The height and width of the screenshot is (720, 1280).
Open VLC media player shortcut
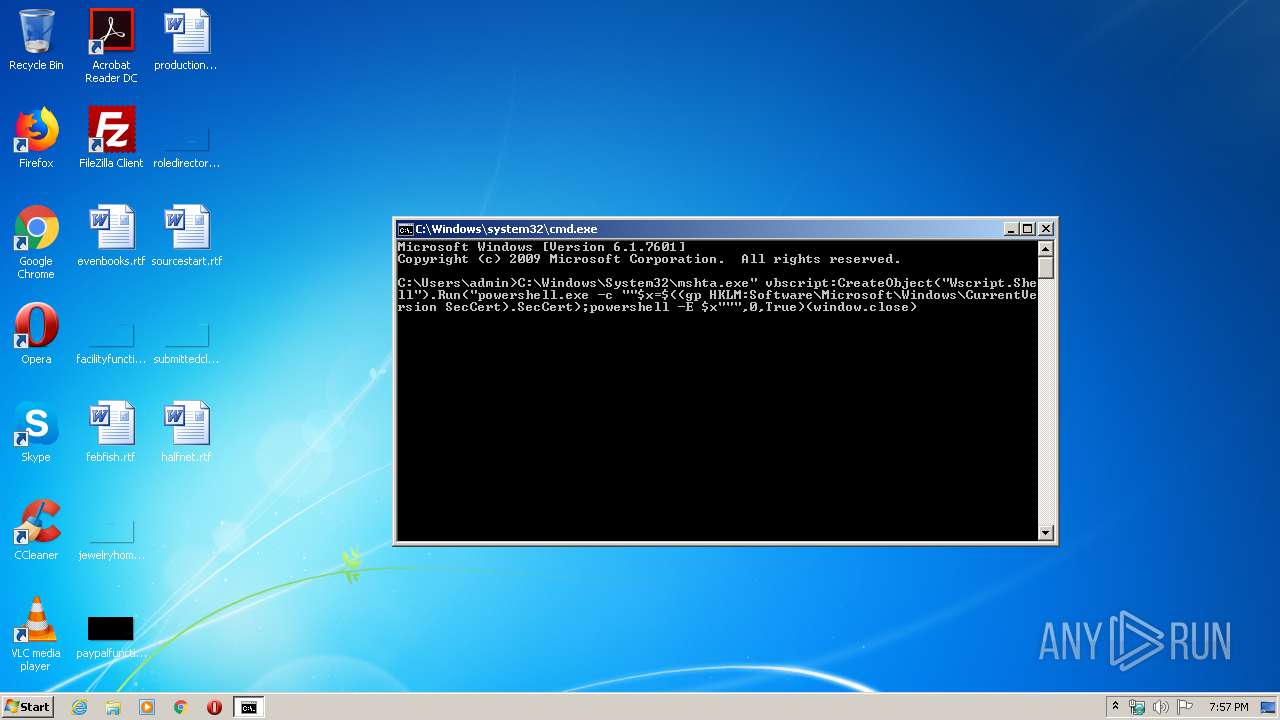click(36, 634)
